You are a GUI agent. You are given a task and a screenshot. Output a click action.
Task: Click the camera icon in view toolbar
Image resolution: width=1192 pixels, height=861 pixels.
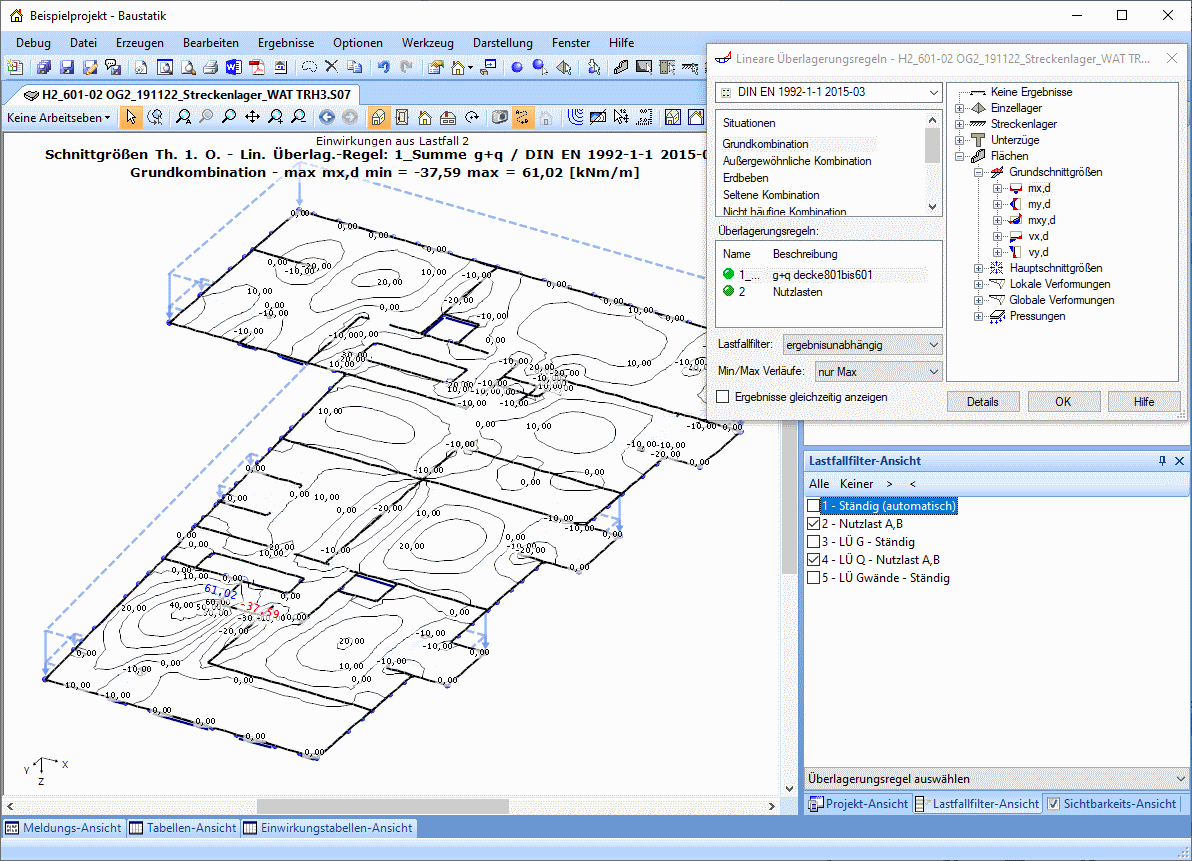[x=499, y=117]
